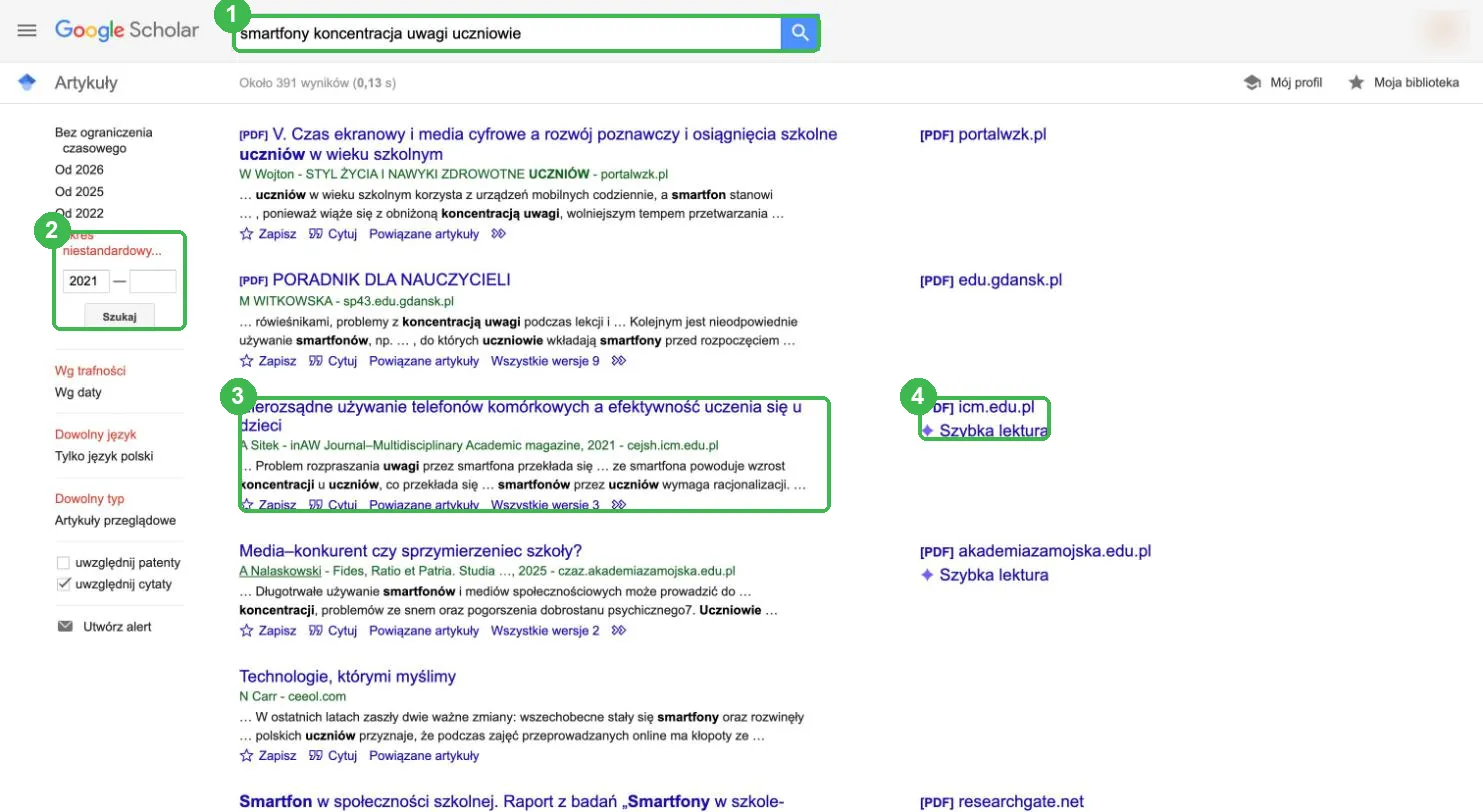Open the portalwzk.pl PDF link

pyautogui.click(x=983, y=135)
